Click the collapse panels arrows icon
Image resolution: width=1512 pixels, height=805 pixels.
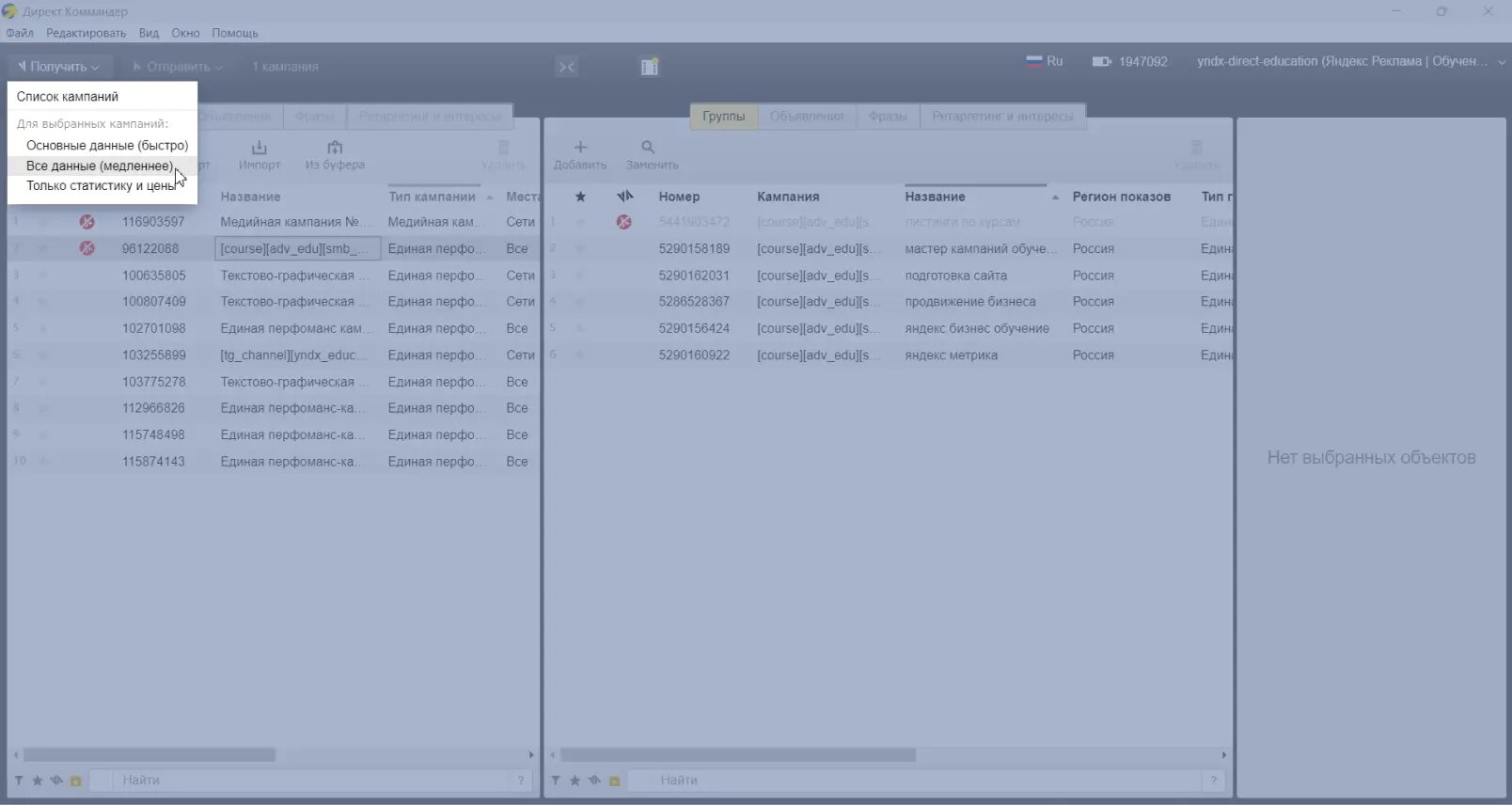567,67
